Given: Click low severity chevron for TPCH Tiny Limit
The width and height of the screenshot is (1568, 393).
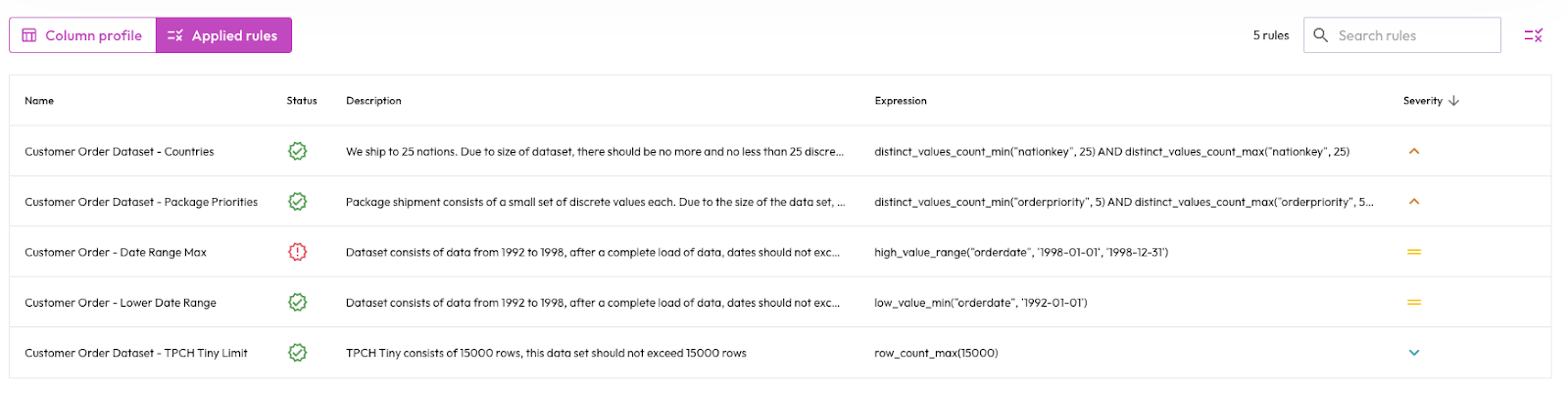Looking at the screenshot, I should pos(1414,353).
